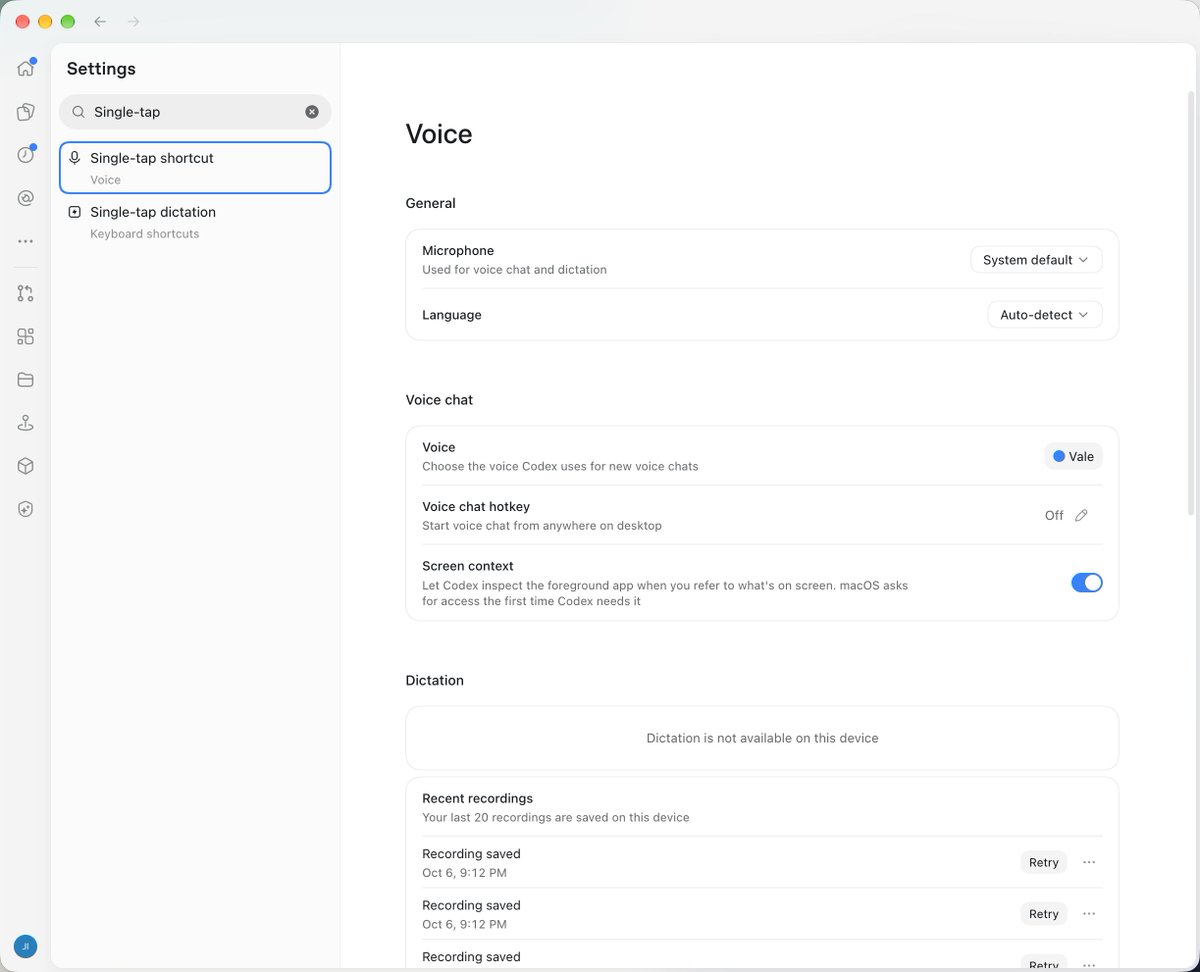Edit the Voice chat hotkey pencil icon
1200x972 pixels.
(x=1081, y=516)
